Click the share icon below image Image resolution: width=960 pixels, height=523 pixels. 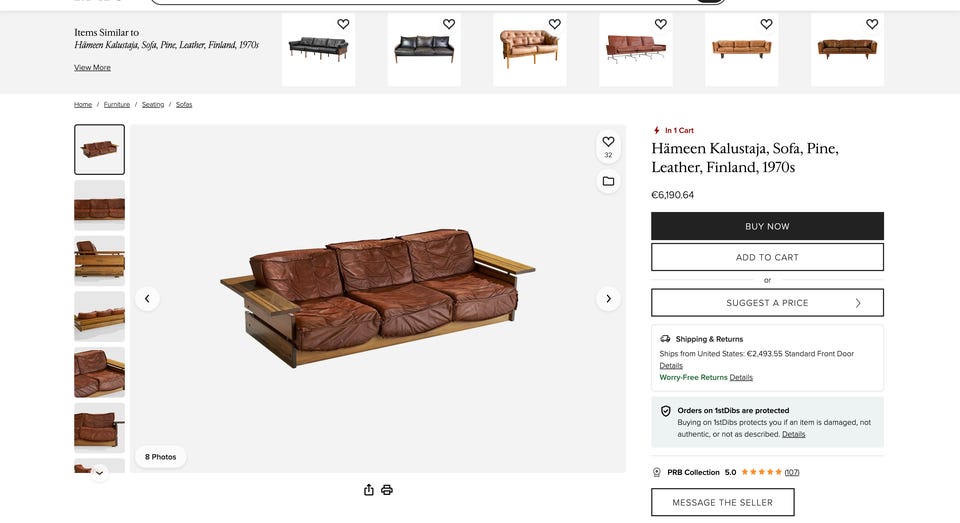[369, 490]
